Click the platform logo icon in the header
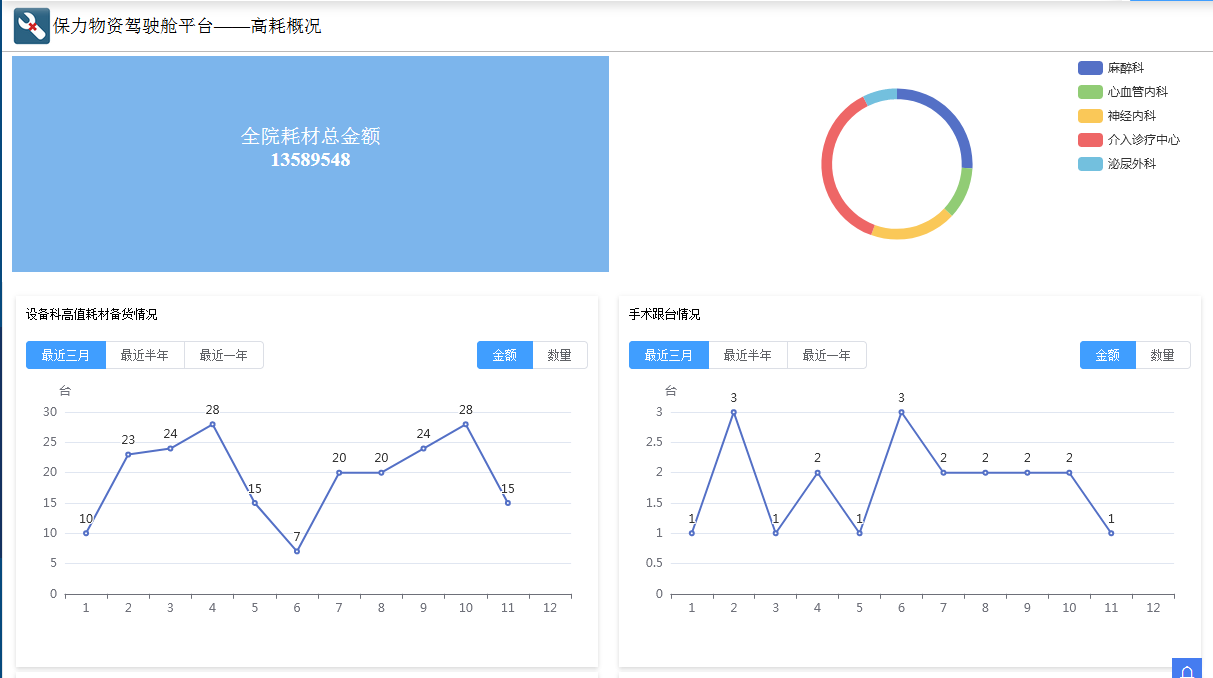 (32, 26)
